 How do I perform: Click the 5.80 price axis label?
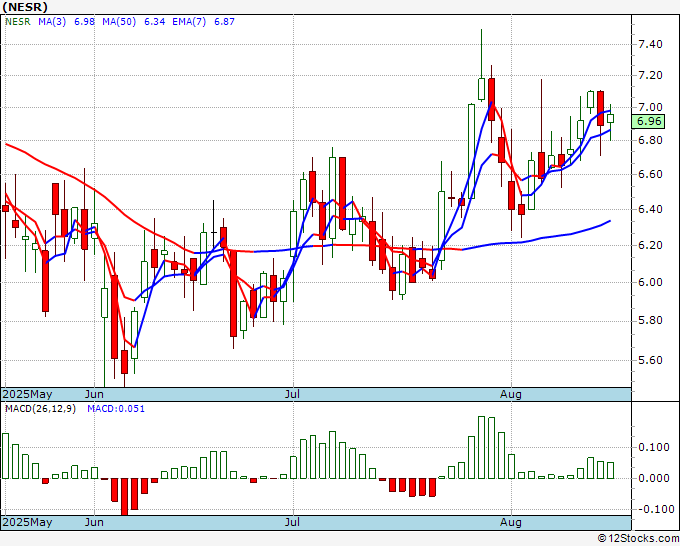650,320
